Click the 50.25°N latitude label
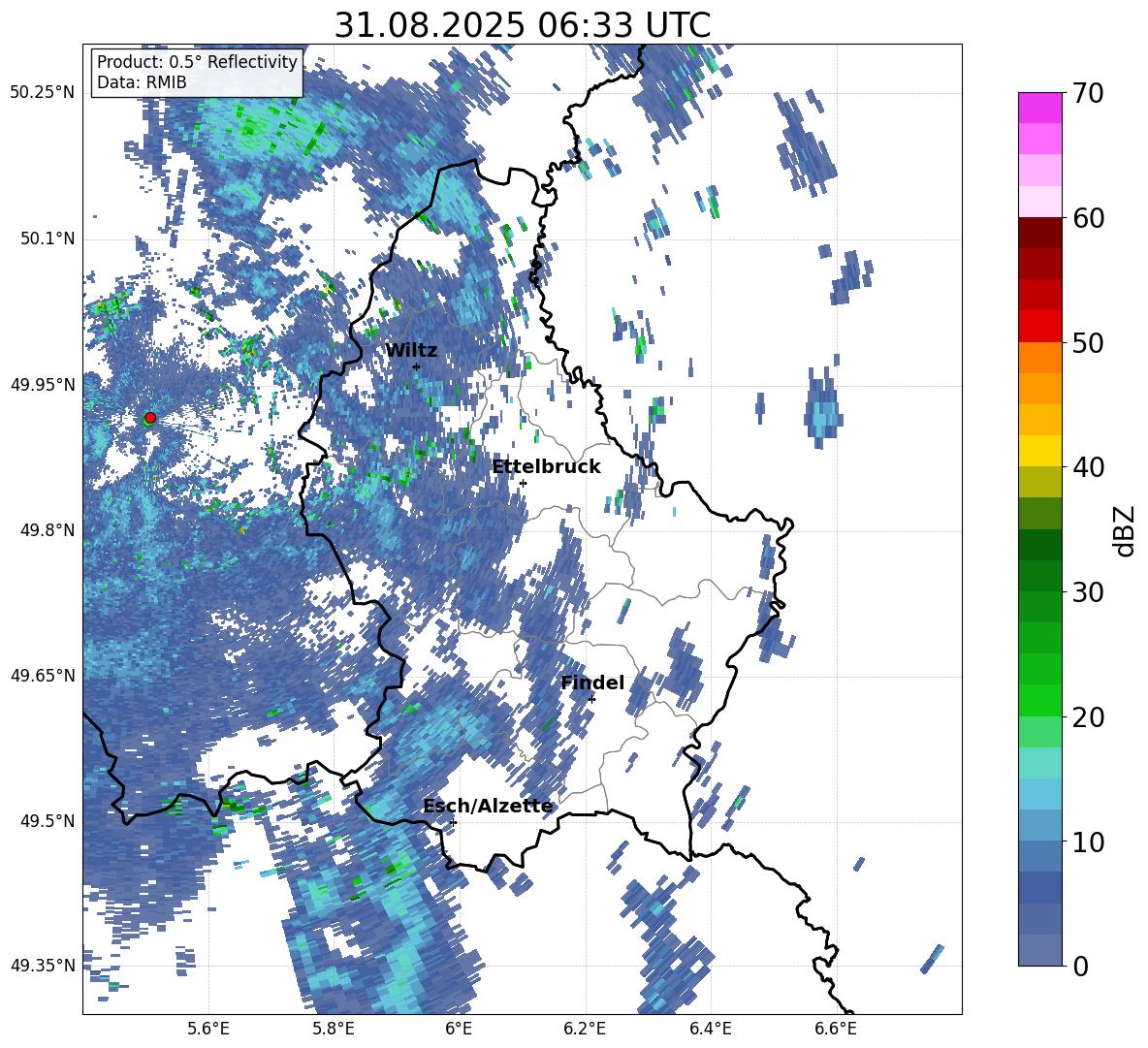The width and height of the screenshot is (1148, 1048). [44, 93]
